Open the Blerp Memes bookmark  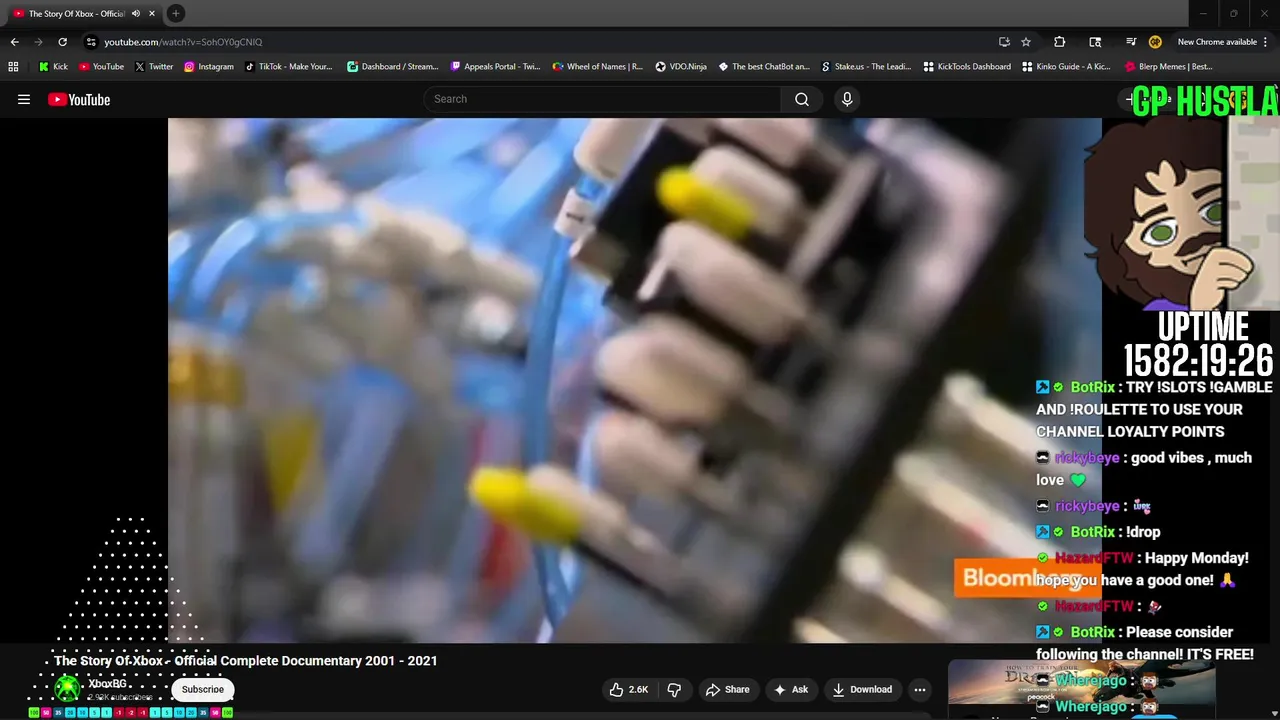(1169, 67)
